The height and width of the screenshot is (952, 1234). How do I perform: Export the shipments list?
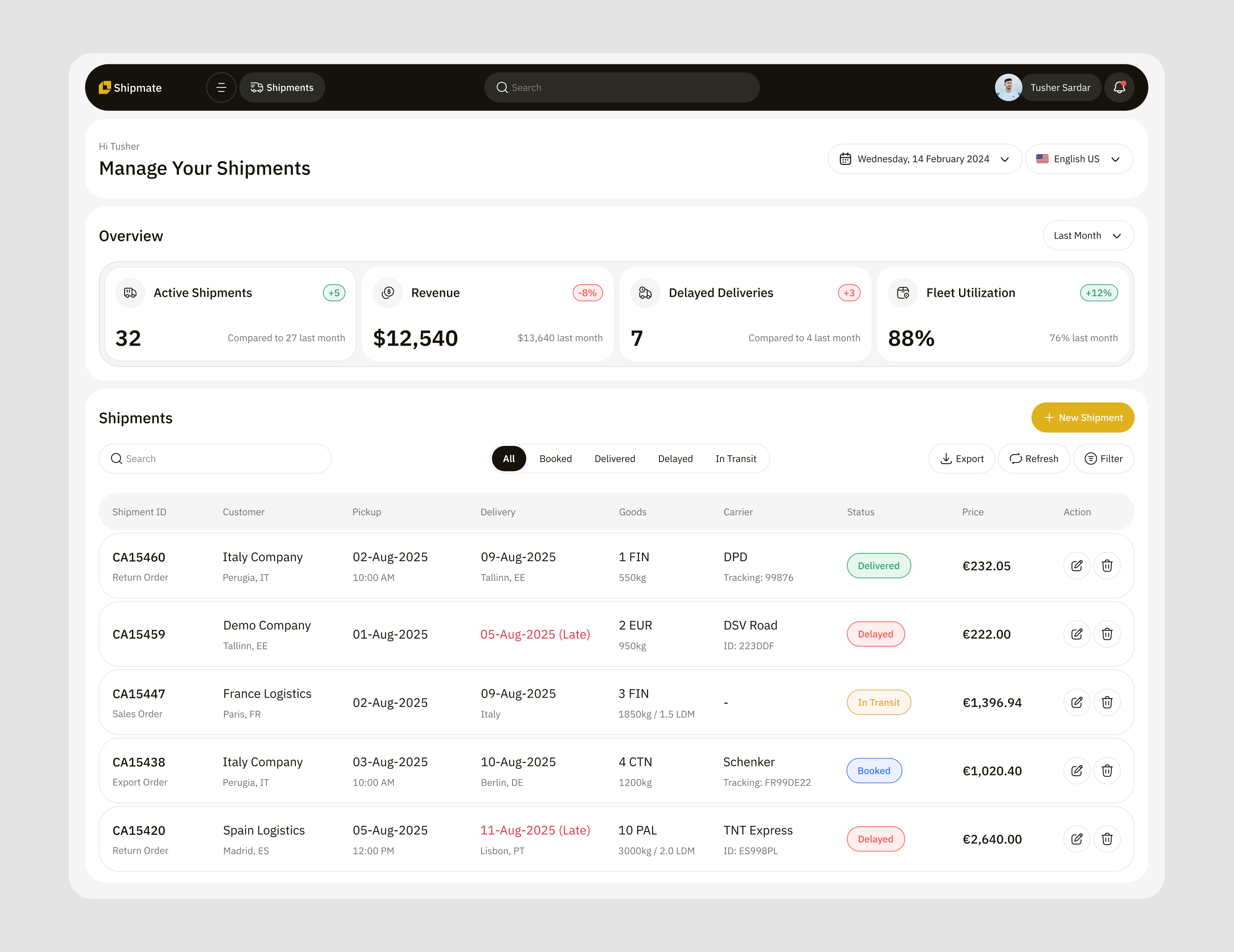point(962,459)
